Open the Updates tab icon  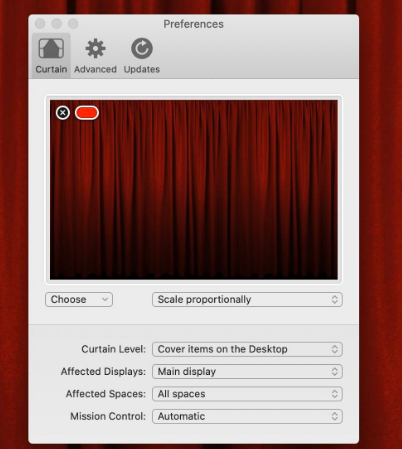tap(142, 48)
